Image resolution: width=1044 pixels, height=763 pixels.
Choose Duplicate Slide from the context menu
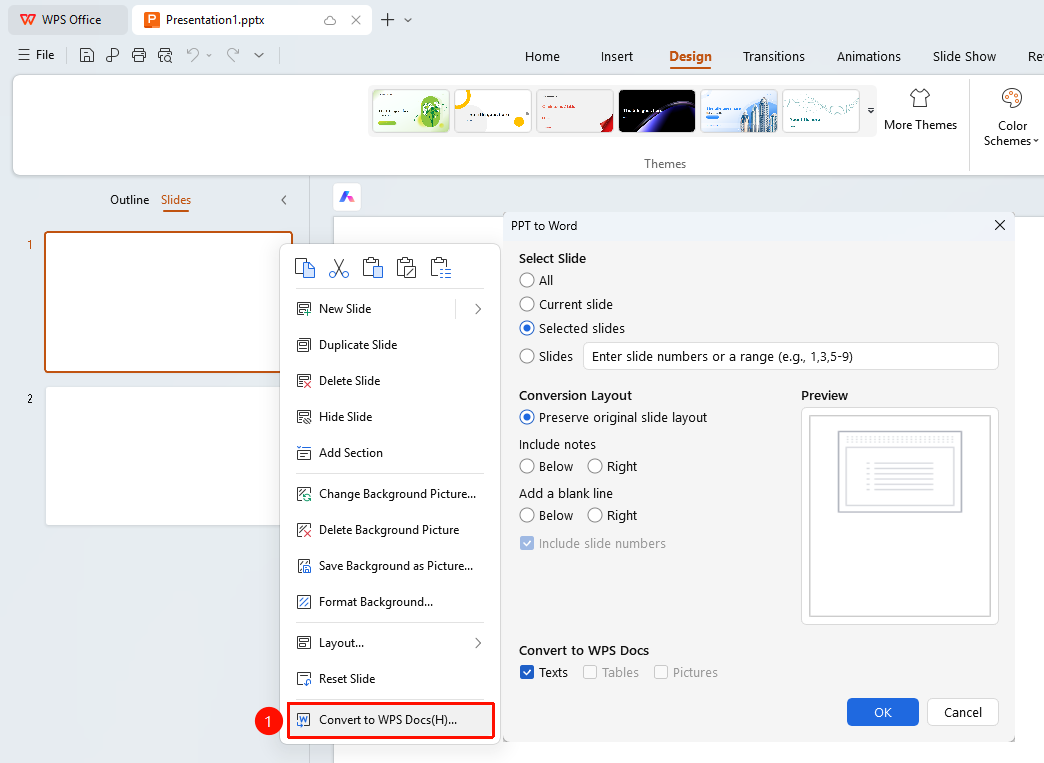pyautogui.click(x=390, y=345)
